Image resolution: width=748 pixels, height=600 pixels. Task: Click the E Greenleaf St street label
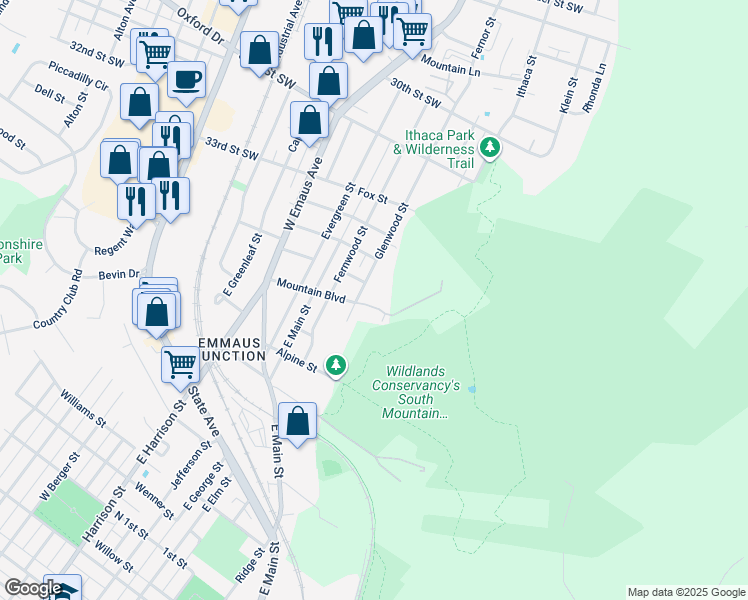point(243,265)
